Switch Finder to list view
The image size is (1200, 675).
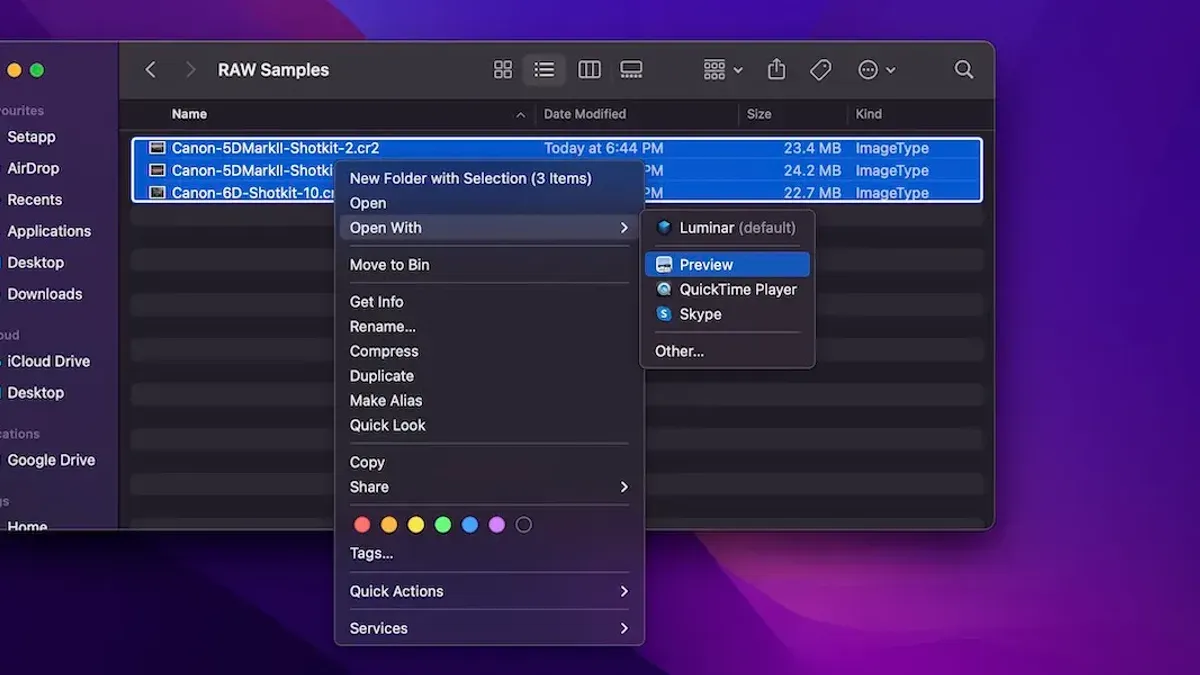[544, 69]
